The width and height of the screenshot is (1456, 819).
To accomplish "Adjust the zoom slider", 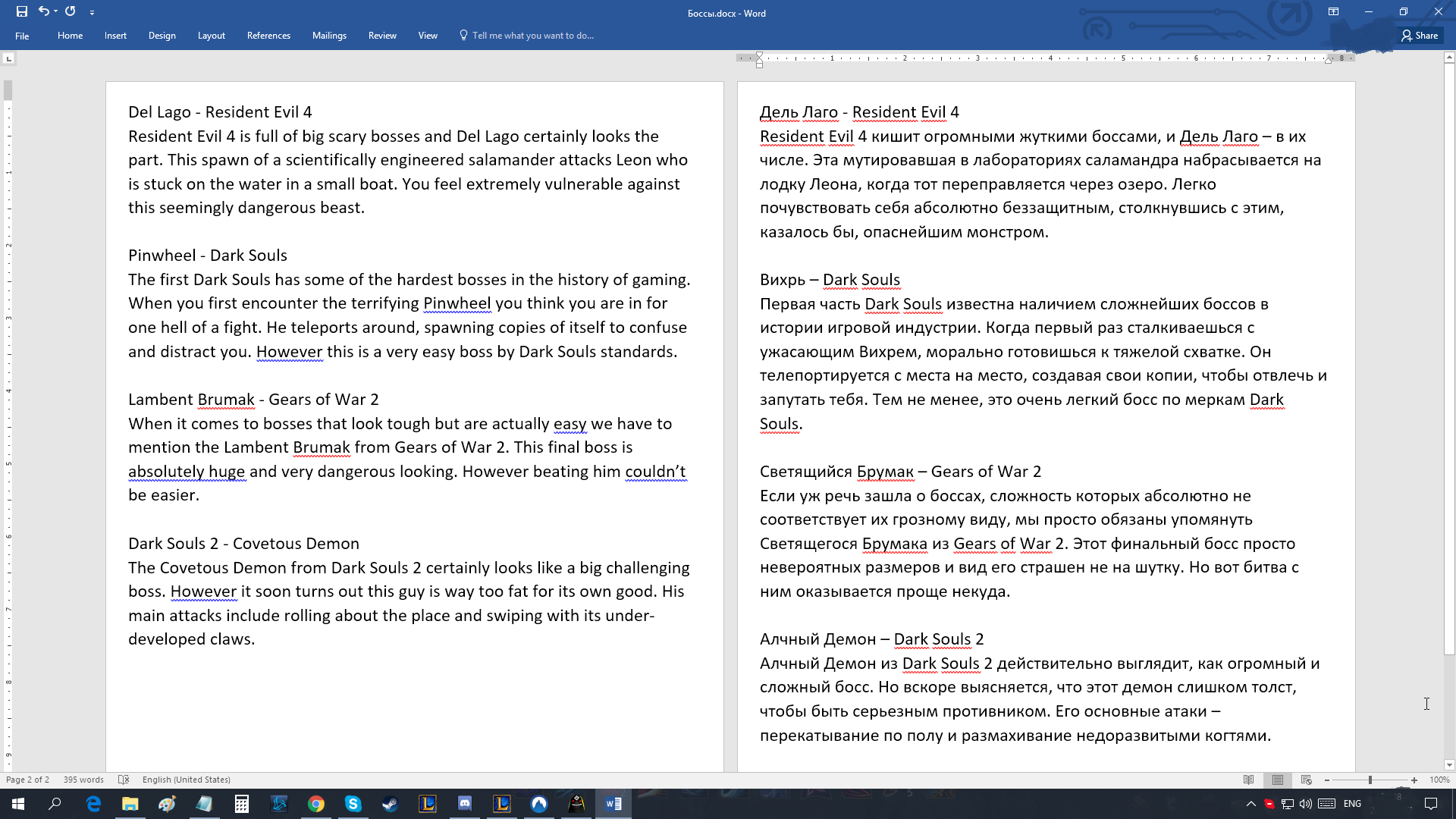I will point(1370,780).
